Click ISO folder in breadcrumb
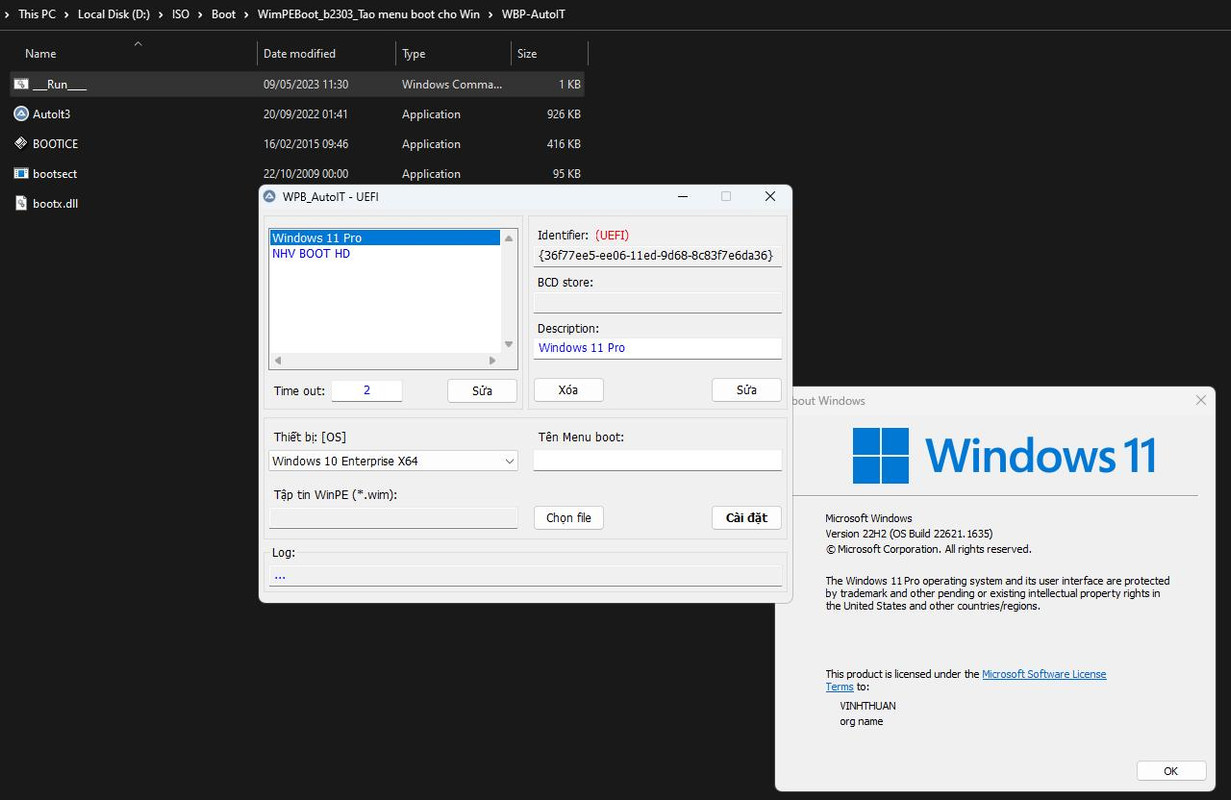This screenshot has width=1231, height=800. (182, 14)
